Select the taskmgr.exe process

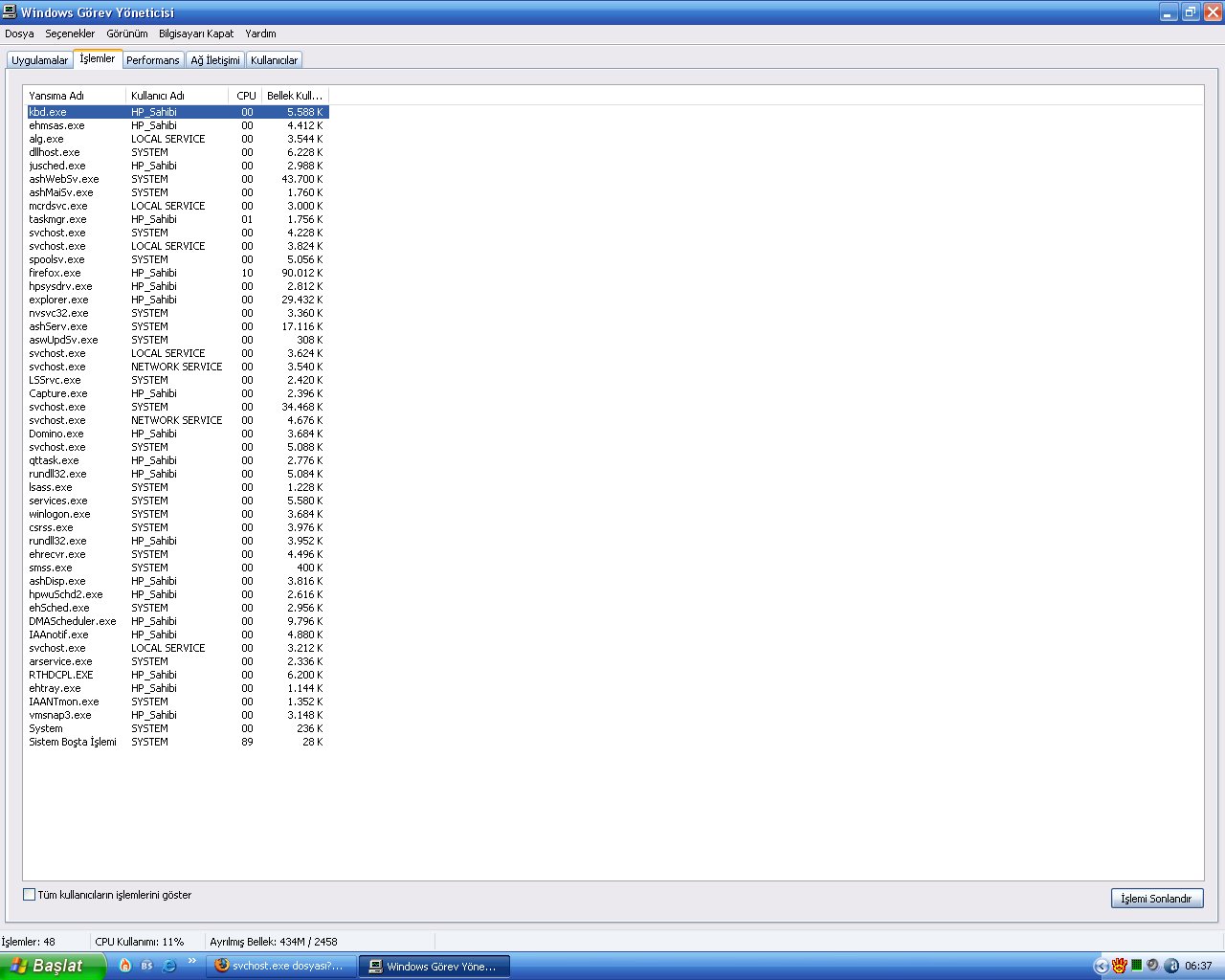(177, 219)
